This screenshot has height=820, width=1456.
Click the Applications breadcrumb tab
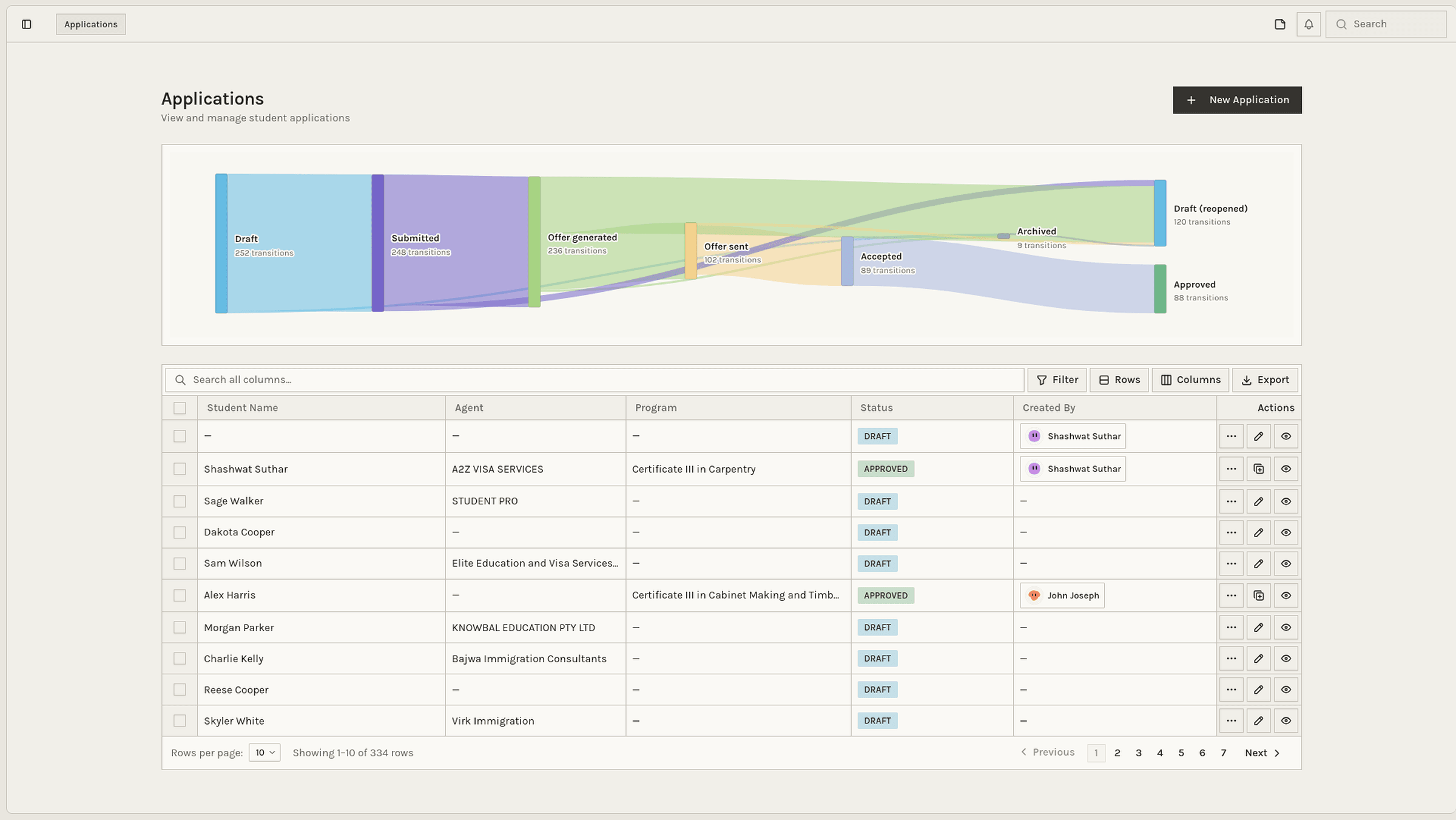point(91,24)
